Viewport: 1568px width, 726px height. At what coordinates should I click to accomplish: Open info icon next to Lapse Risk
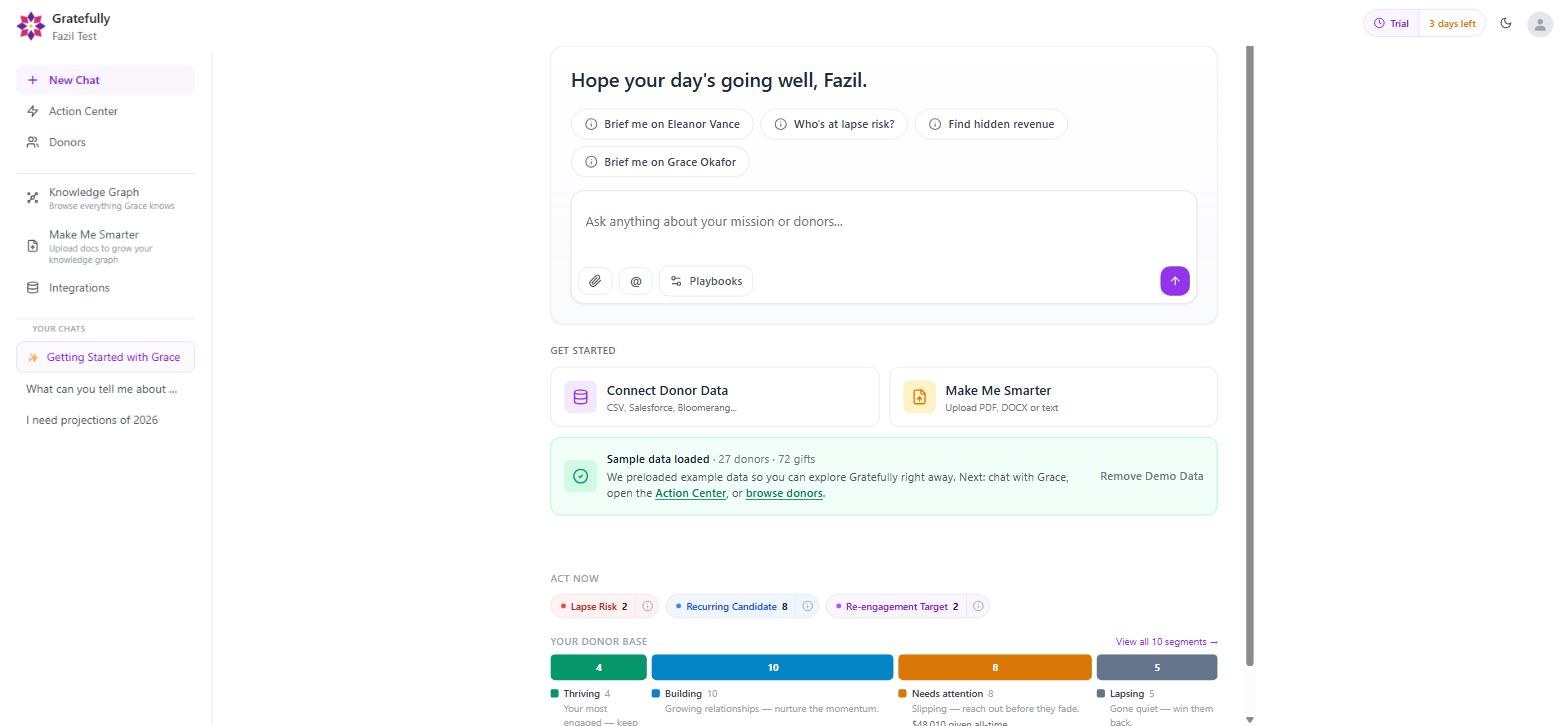647,606
